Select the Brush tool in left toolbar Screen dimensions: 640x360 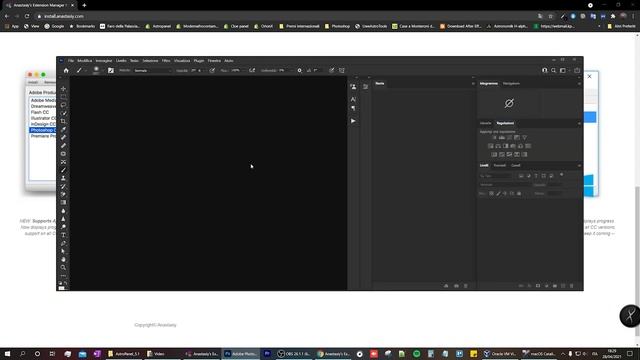coord(63,170)
